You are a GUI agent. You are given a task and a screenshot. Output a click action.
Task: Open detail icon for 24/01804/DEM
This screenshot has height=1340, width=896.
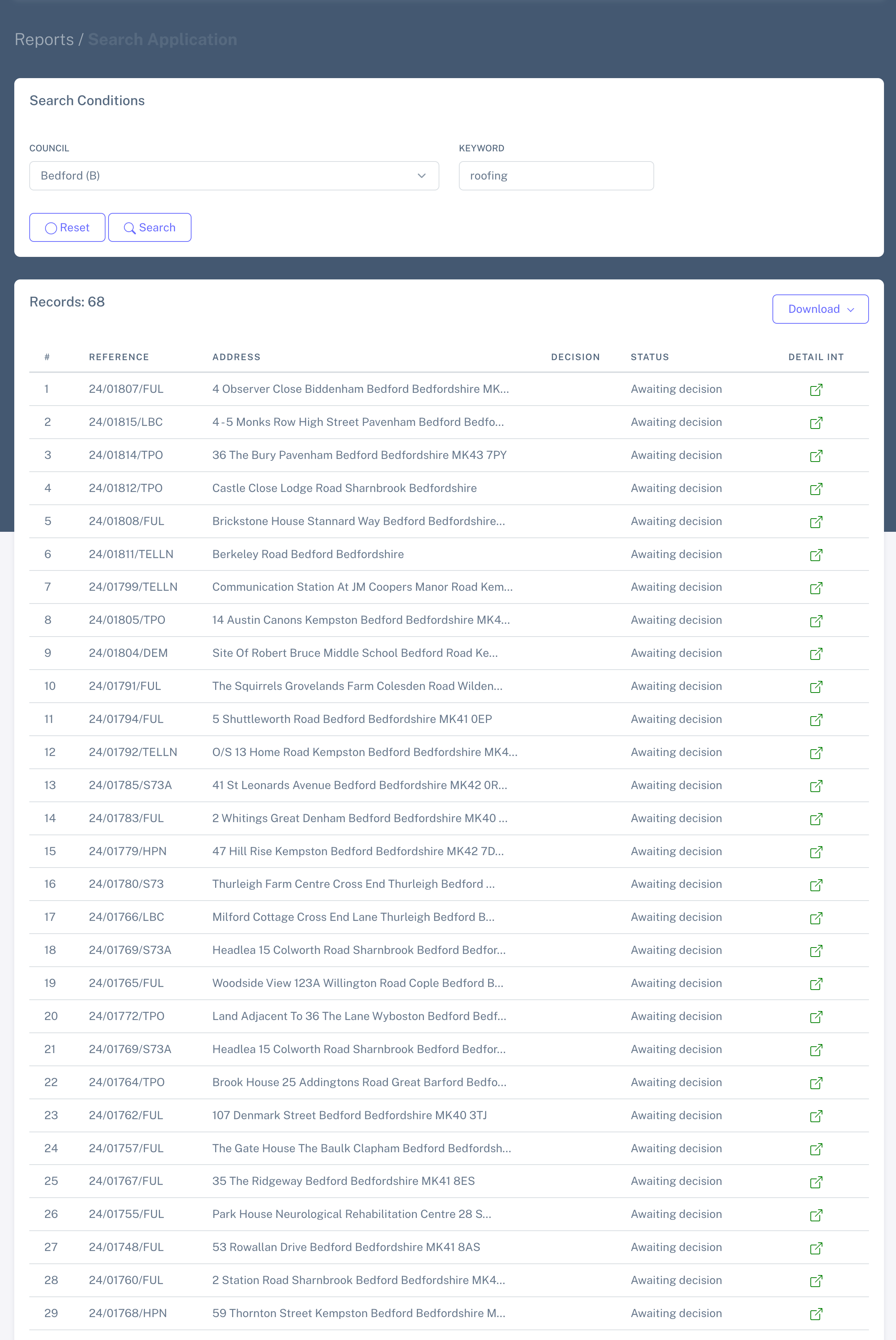[x=815, y=653]
